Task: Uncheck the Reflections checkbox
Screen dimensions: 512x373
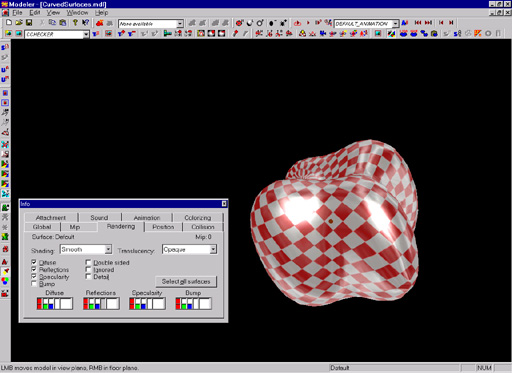Action: (x=34, y=269)
